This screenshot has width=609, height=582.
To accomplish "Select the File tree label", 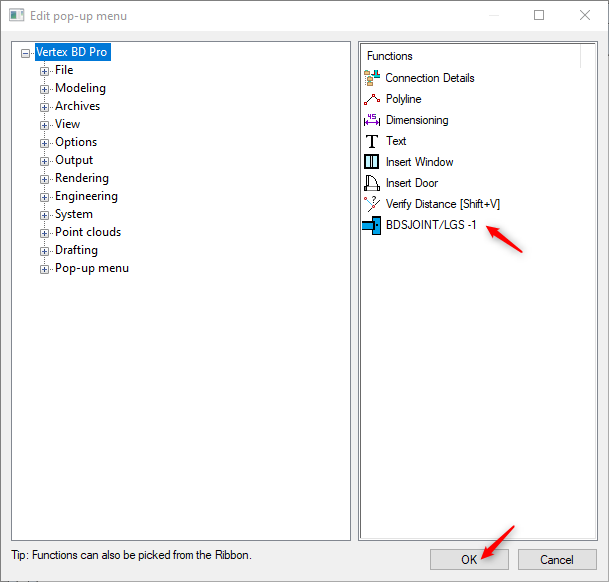I will pyautogui.click(x=64, y=70).
